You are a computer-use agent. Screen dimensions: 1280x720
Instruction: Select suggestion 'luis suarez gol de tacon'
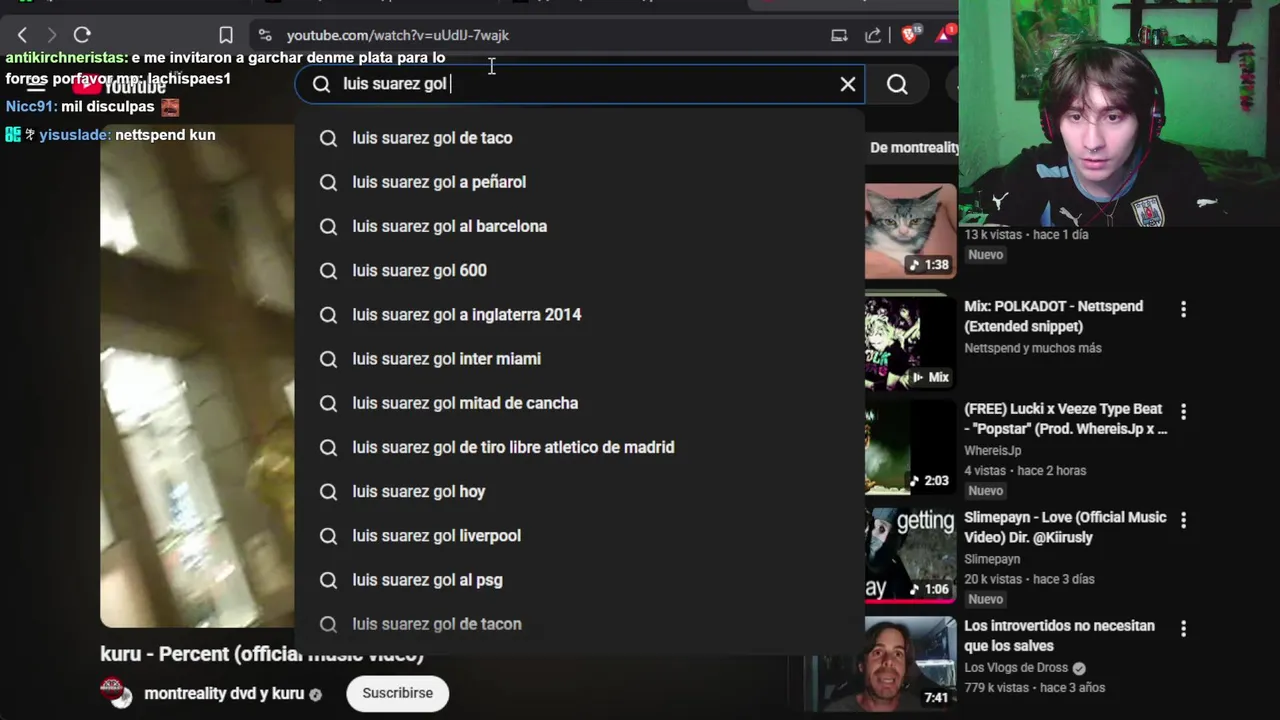pyautogui.click(x=580, y=624)
